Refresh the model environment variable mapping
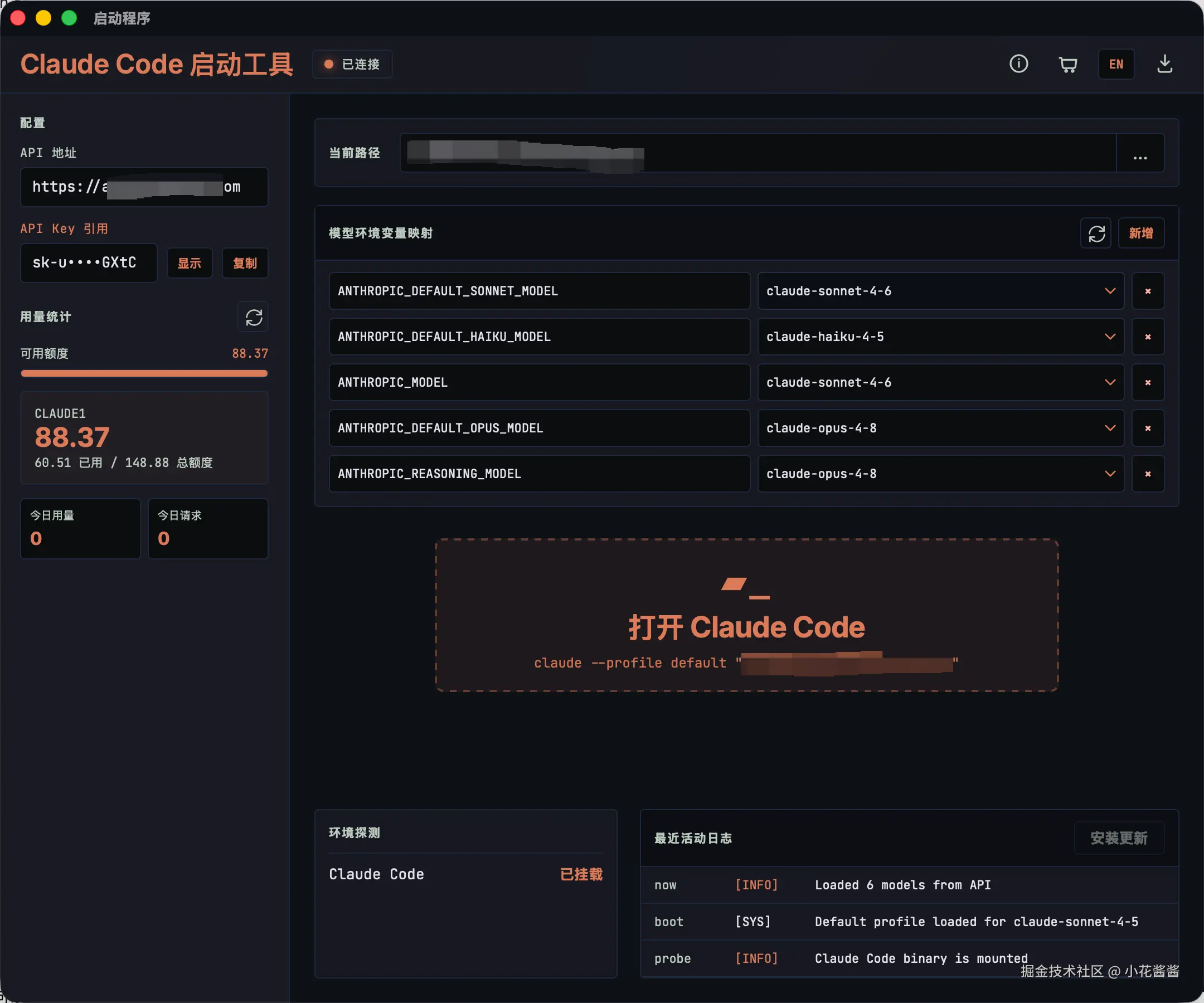This screenshot has width=1204, height=1003. [1096, 233]
